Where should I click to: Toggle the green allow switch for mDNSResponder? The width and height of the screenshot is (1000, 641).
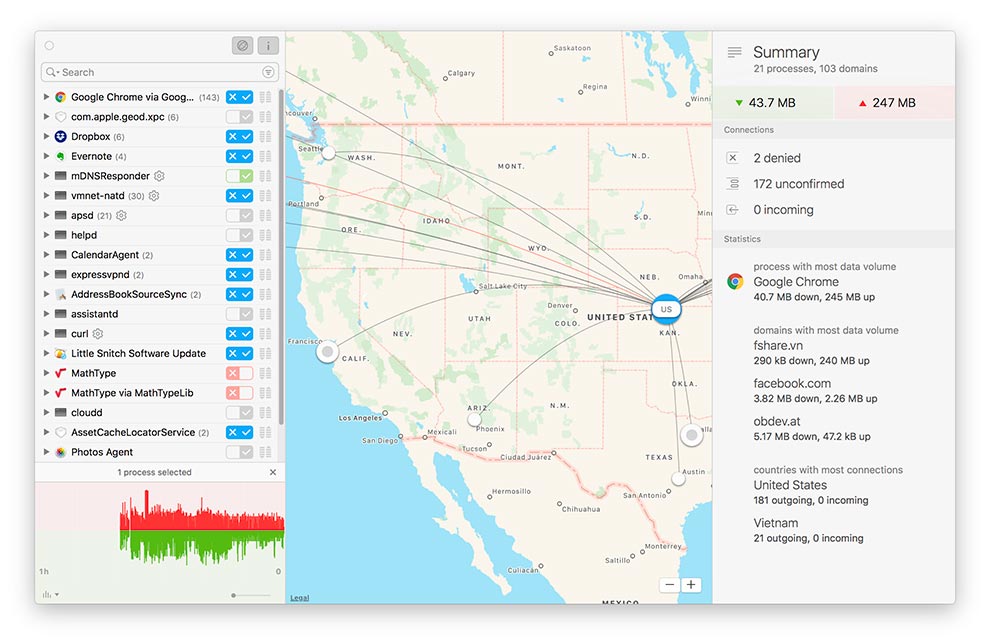(239, 176)
